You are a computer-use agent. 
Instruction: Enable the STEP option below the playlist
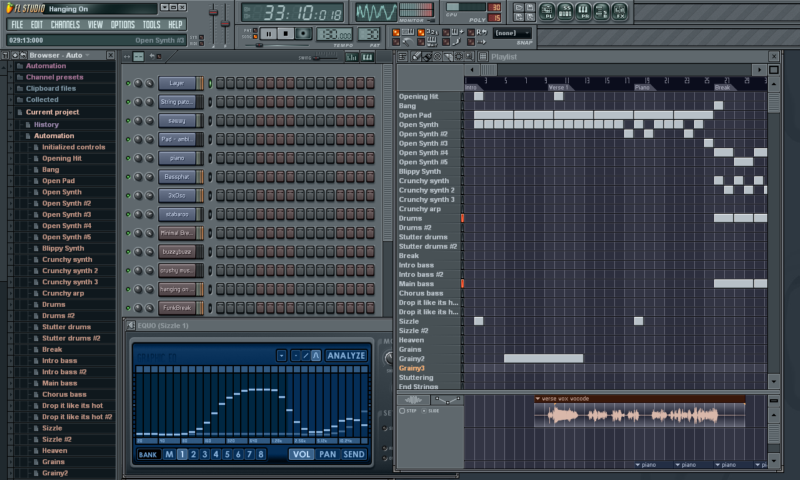pos(402,410)
